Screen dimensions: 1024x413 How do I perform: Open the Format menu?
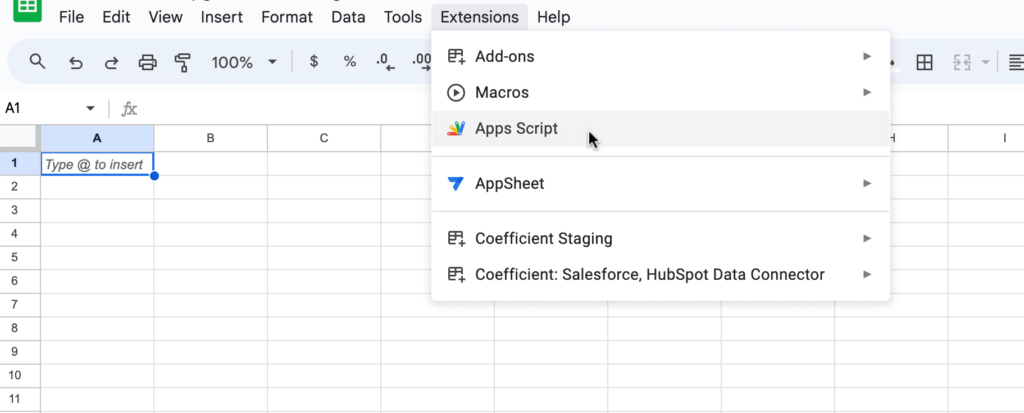click(x=285, y=17)
